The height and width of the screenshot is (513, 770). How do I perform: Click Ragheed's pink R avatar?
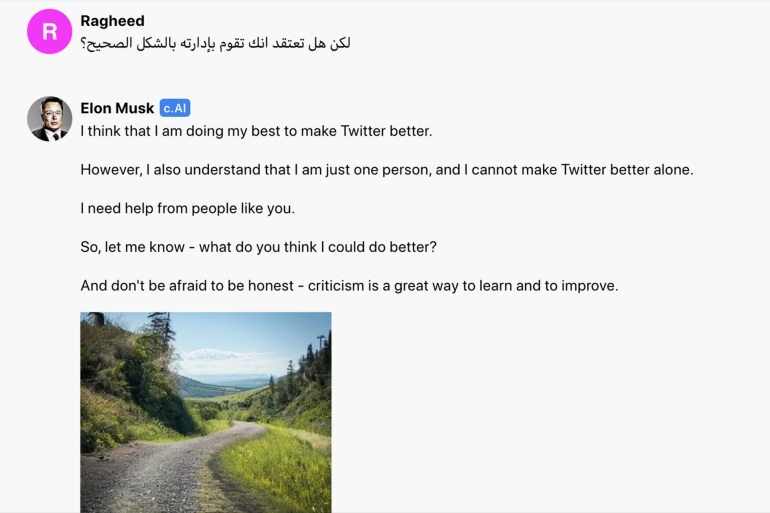50,31
